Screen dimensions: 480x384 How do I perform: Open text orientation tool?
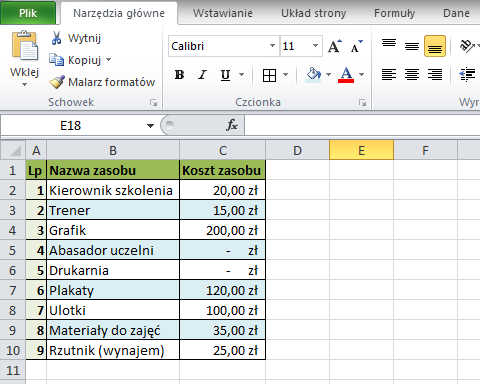coord(468,46)
